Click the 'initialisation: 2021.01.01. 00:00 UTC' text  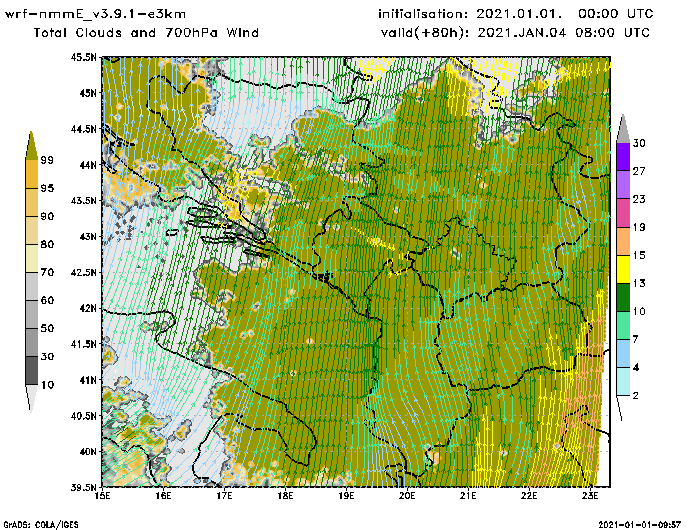(516, 14)
